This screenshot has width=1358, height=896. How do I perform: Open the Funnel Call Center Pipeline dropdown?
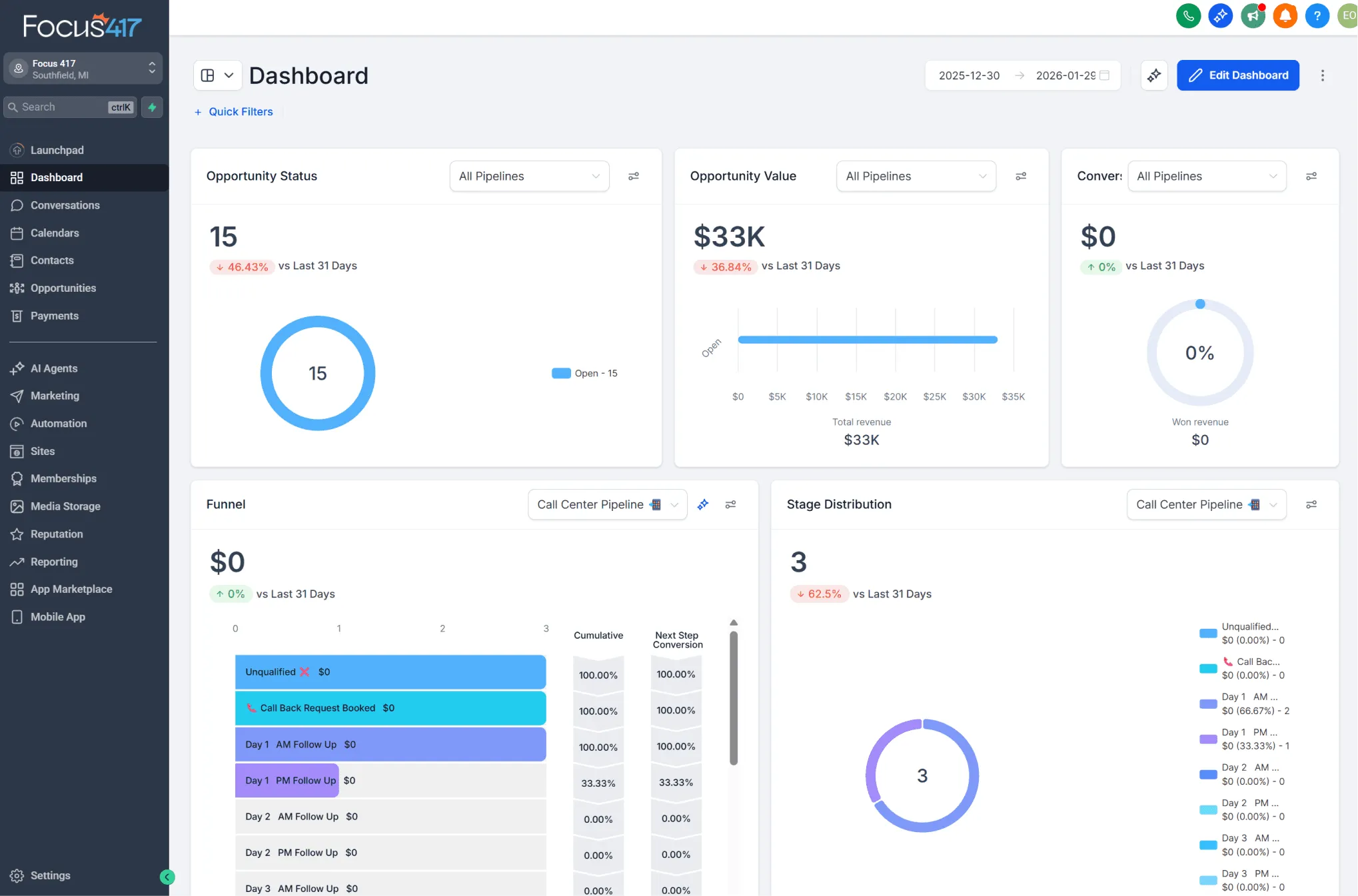[x=607, y=505]
